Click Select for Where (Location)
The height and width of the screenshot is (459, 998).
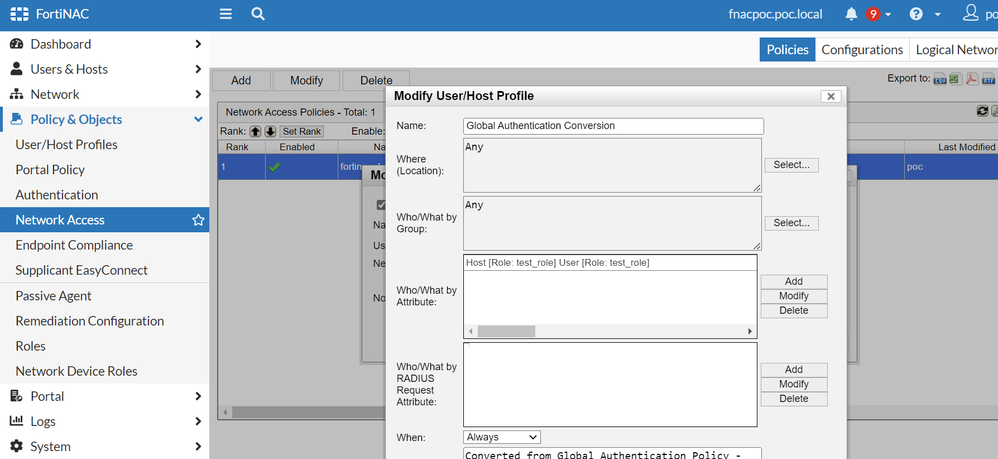791,165
